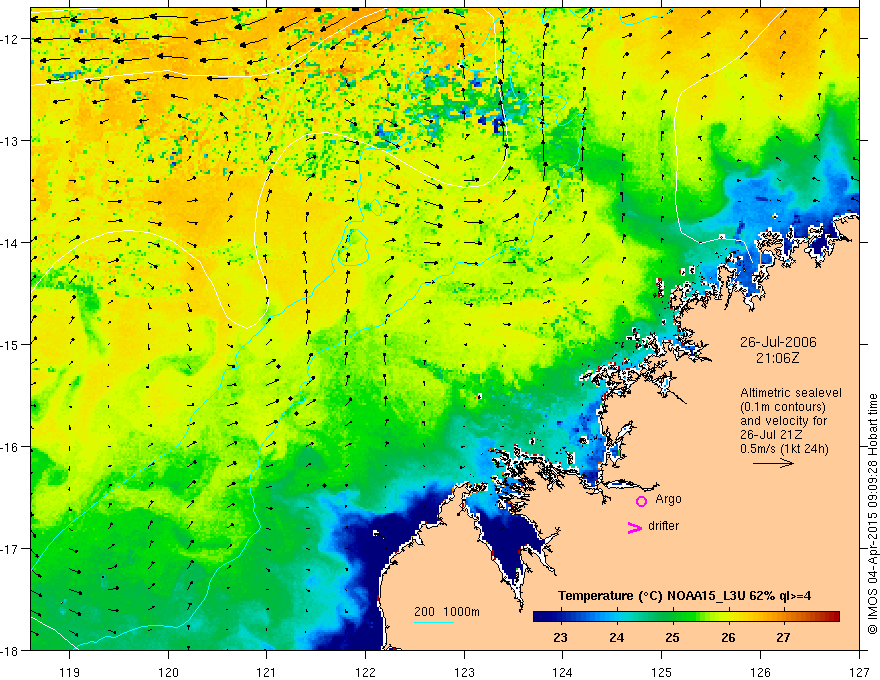This screenshot has width=880, height=680.
Task: Click longitude axis label 121
Action: click(266, 672)
